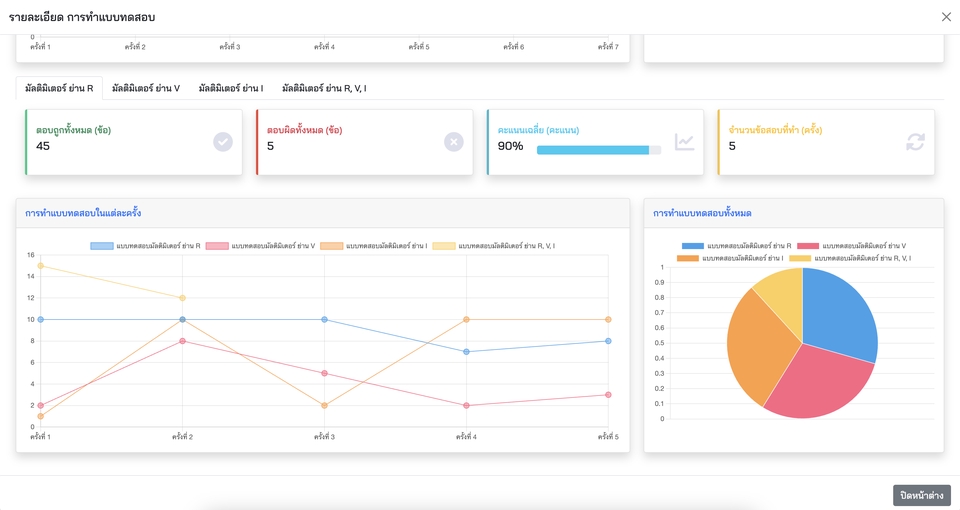Click the line chart icon in average score card
960x510 pixels.
click(684, 142)
